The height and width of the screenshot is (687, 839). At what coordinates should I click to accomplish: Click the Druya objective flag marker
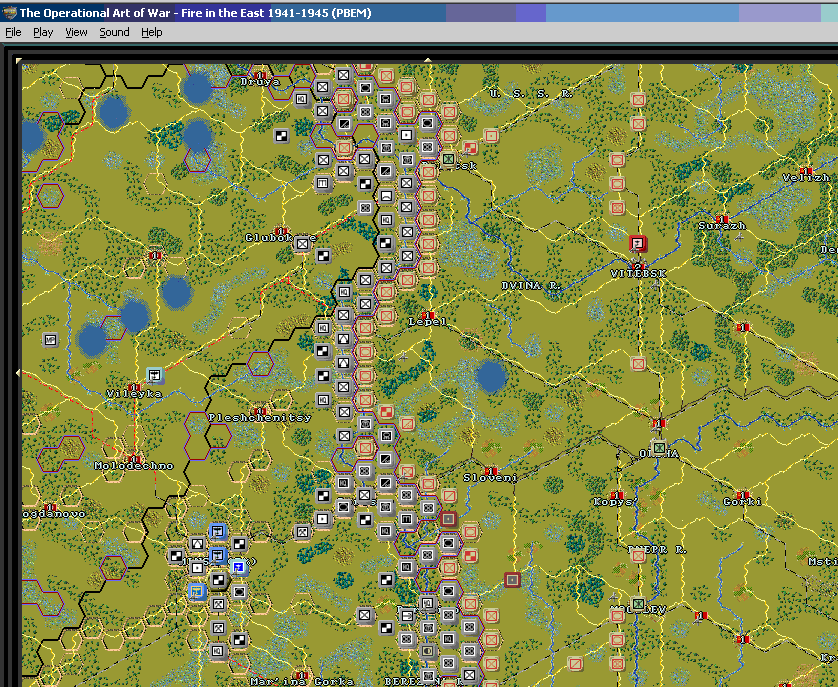(261, 75)
